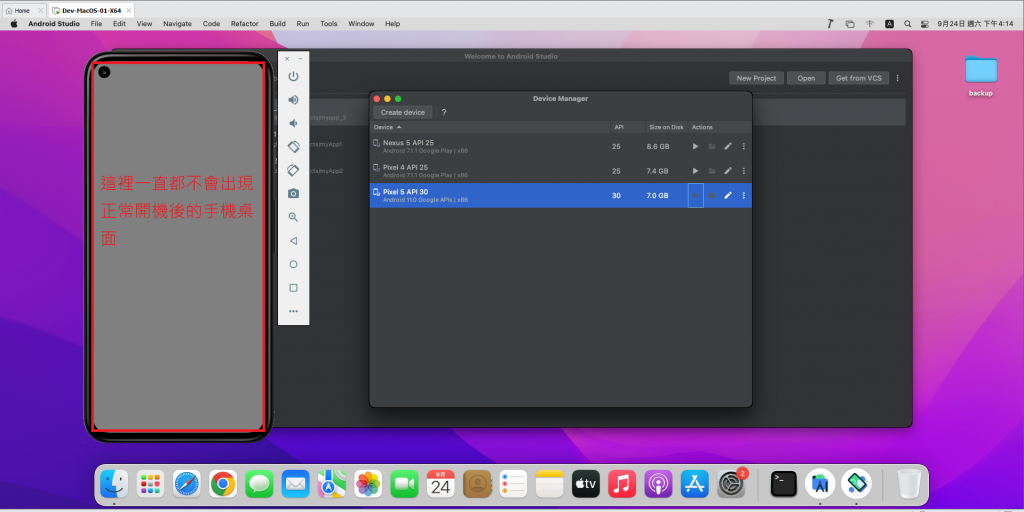This screenshot has height=512, width=1024.
Task: Click the emulator volume up icon
Action: point(293,100)
